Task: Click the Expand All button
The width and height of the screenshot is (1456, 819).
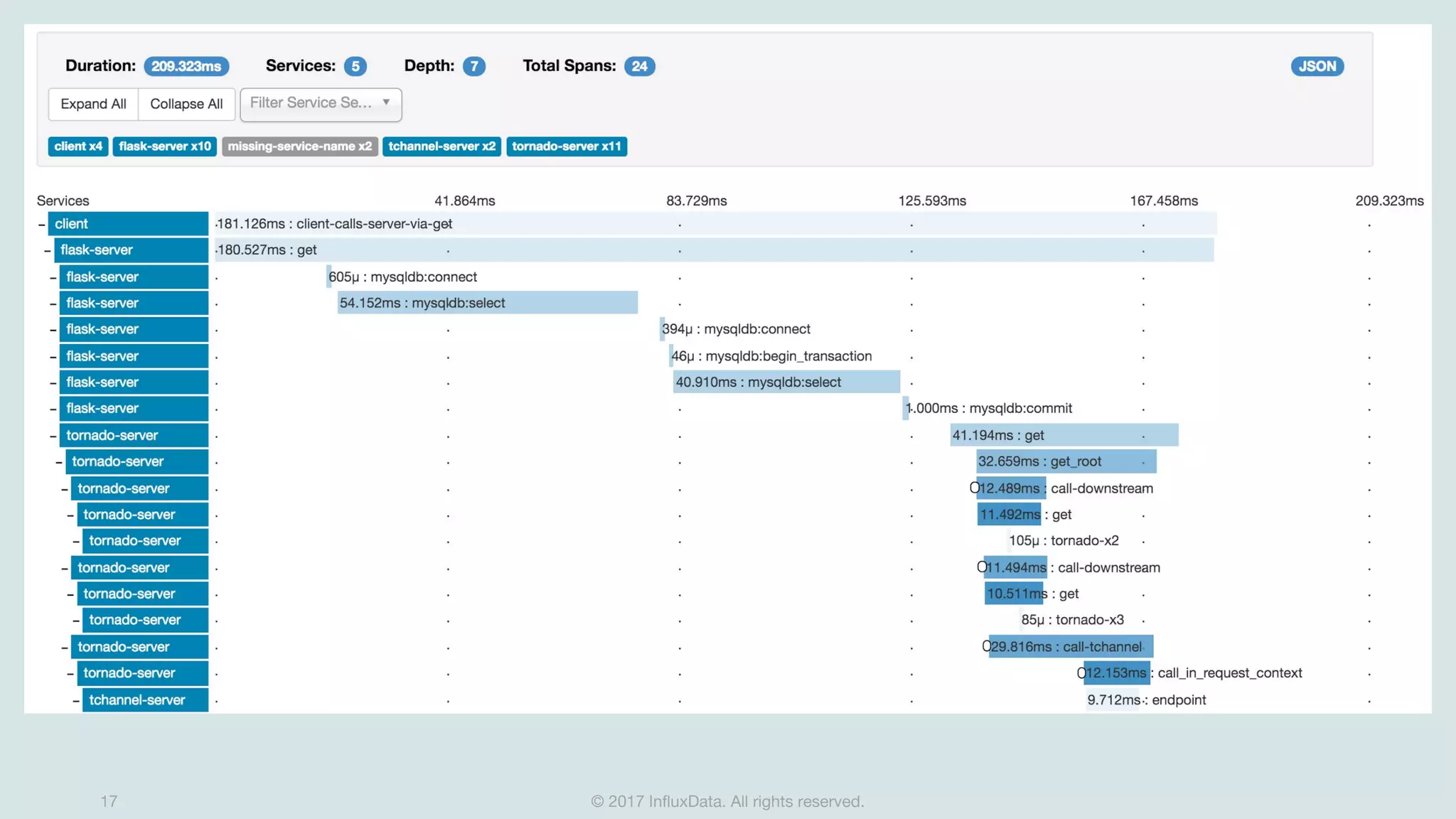Action: click(93, 104)
